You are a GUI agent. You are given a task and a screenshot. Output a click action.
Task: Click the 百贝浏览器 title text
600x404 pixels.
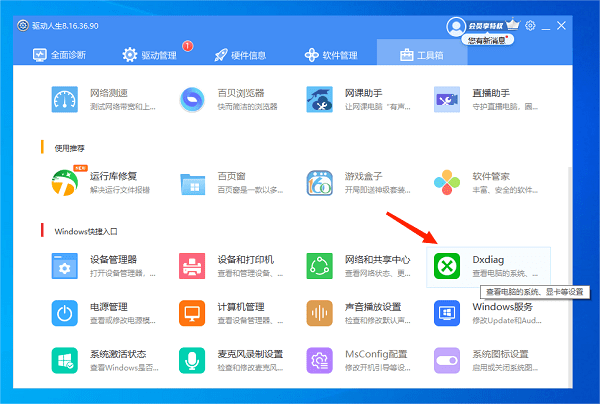[241, 93]
